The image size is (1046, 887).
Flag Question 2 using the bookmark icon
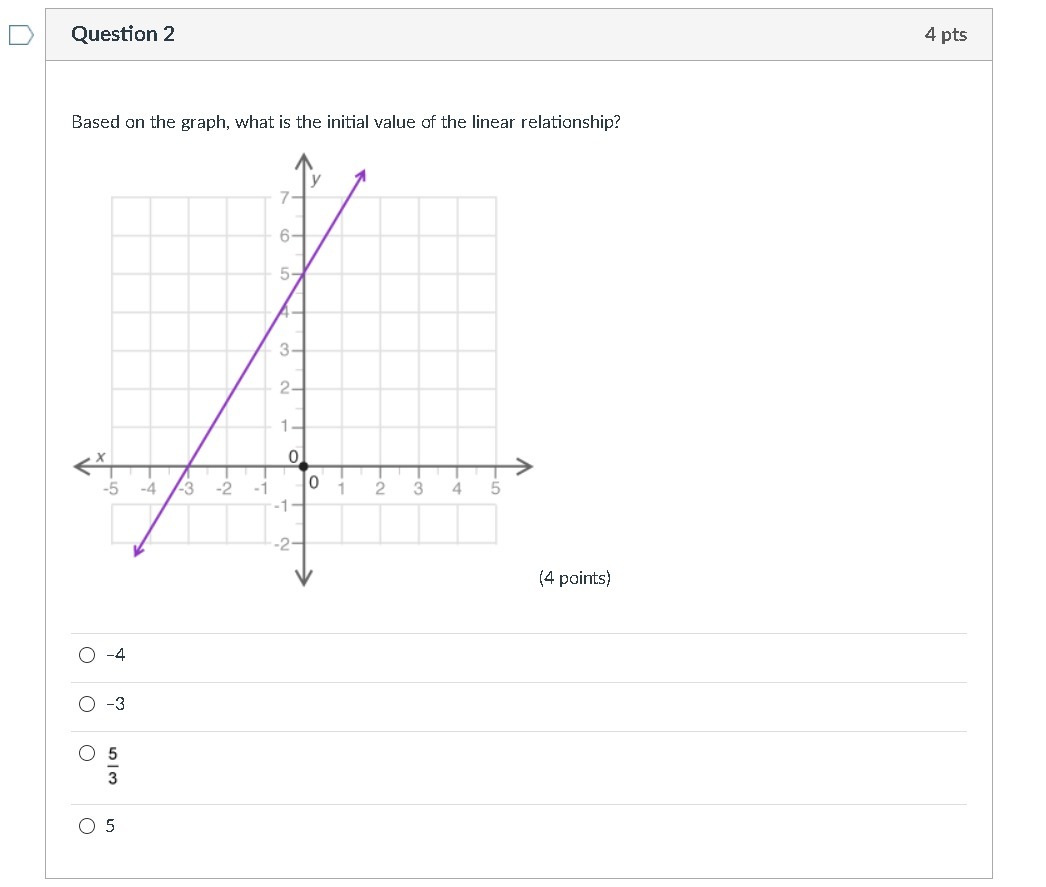(21, 35)
